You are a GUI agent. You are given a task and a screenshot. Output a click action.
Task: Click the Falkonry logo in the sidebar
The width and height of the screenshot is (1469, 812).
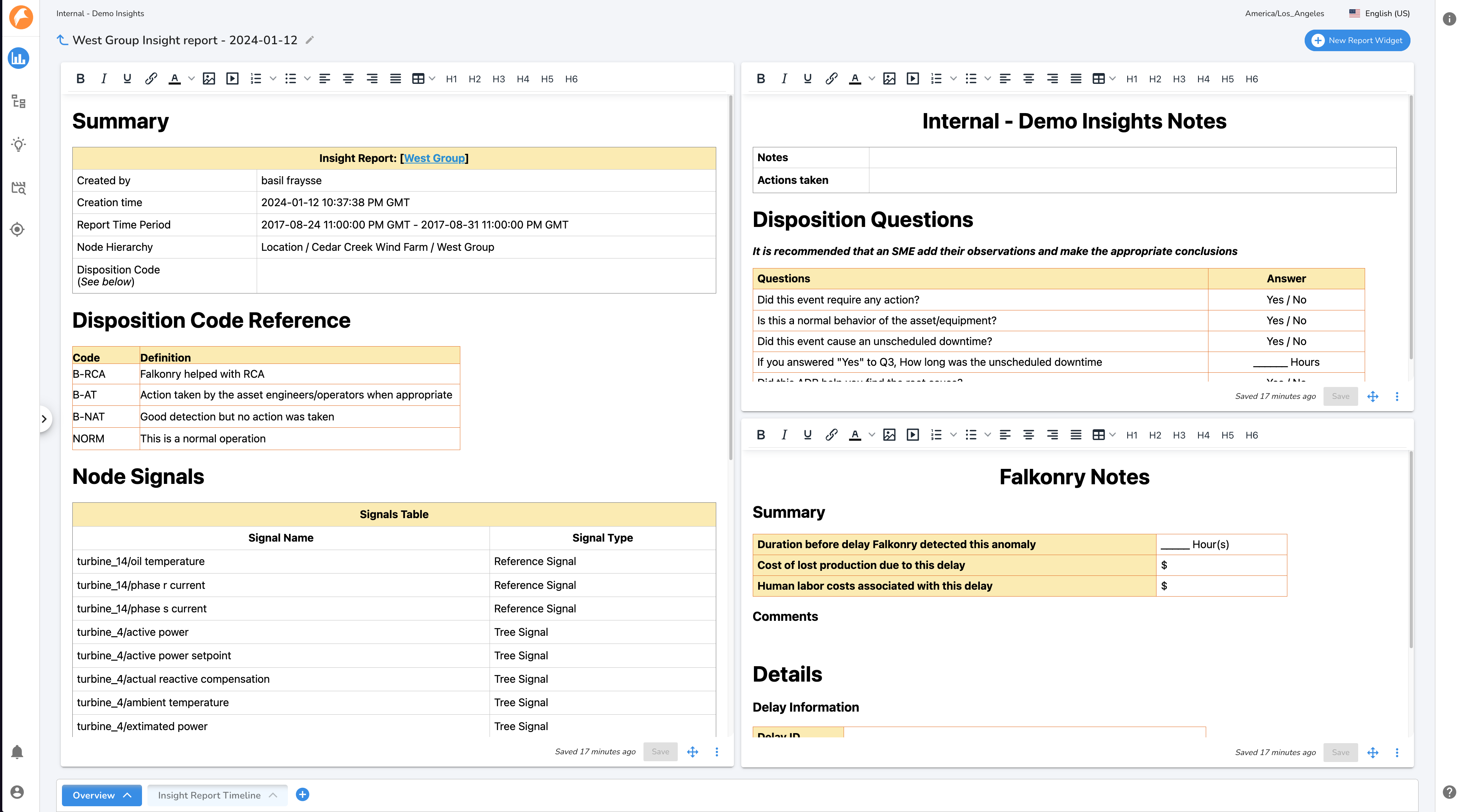pos(21,17)
